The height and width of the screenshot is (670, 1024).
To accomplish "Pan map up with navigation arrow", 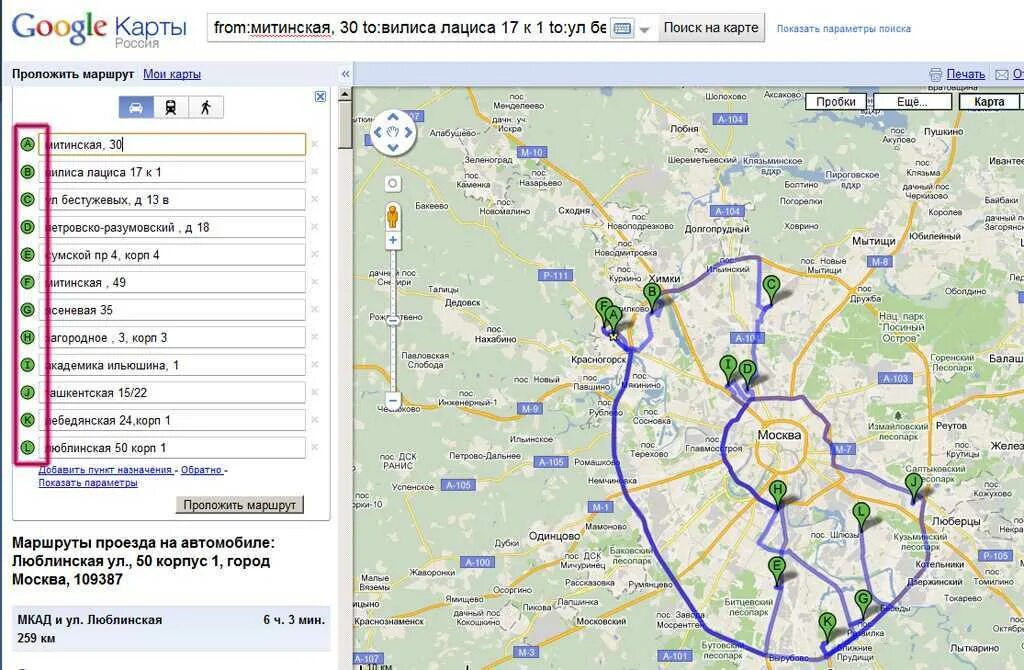I will 392,118.
